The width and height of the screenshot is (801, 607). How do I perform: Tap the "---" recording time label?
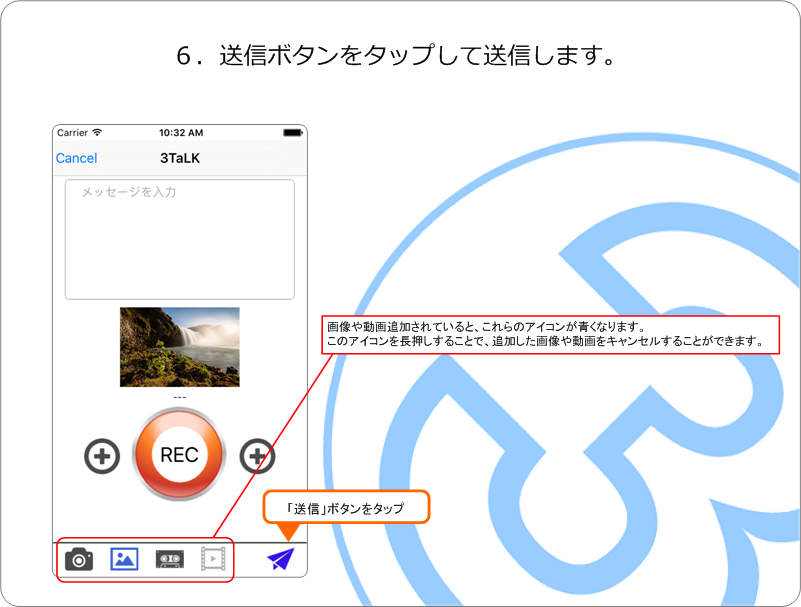tap(180, 397)
